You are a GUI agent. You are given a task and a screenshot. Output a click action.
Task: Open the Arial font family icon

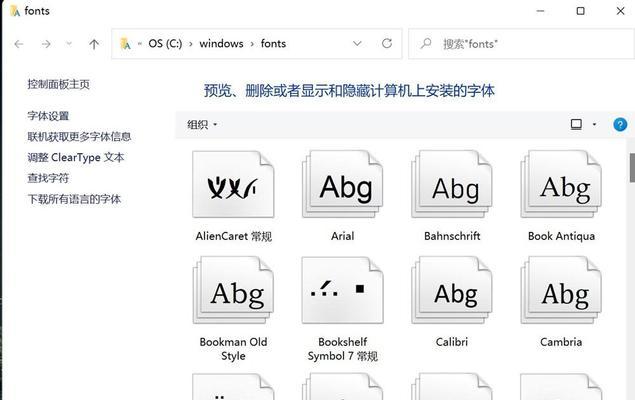pyautogui.click(x=343, y=184)
